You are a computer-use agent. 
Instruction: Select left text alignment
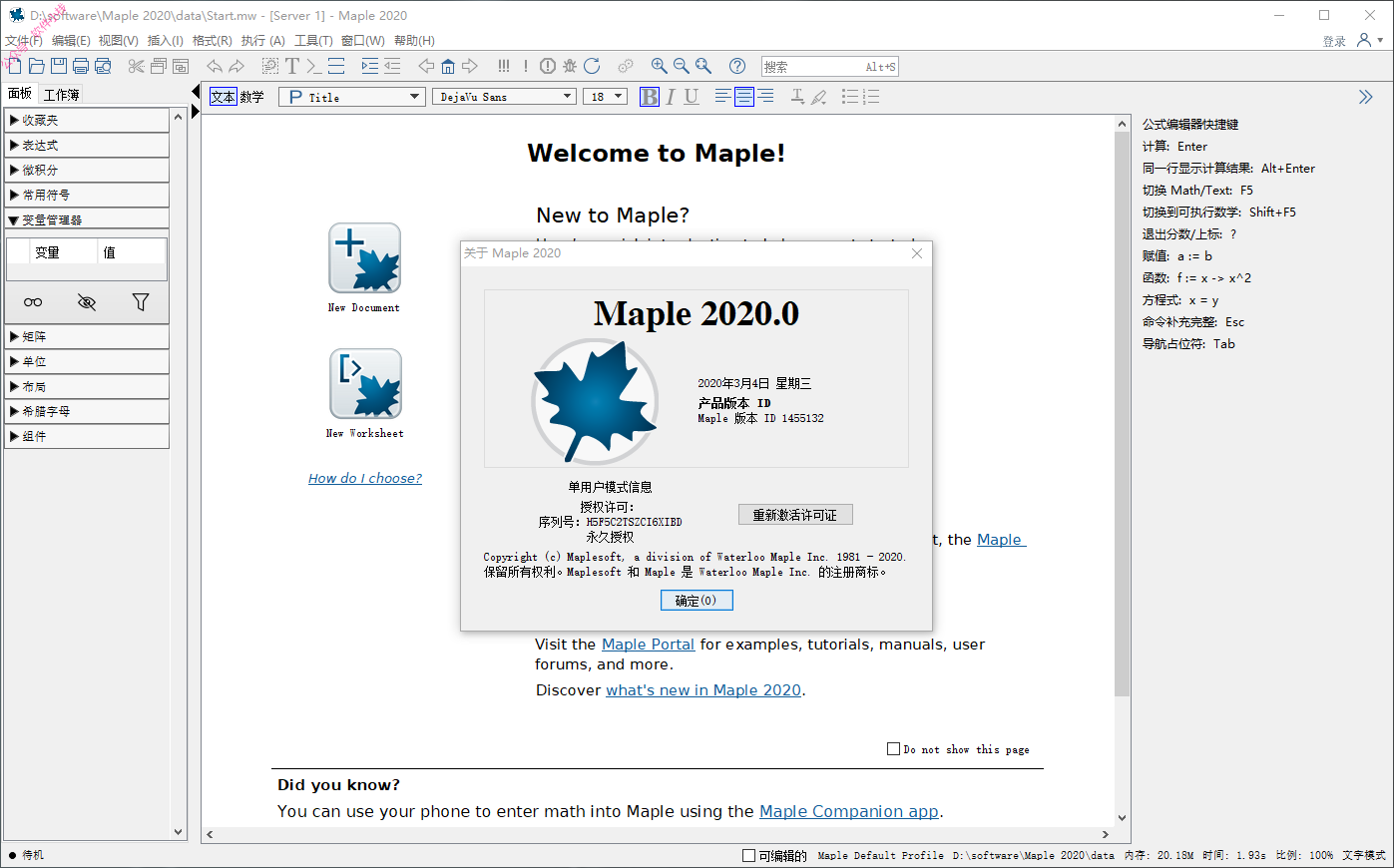pos(723,97)
